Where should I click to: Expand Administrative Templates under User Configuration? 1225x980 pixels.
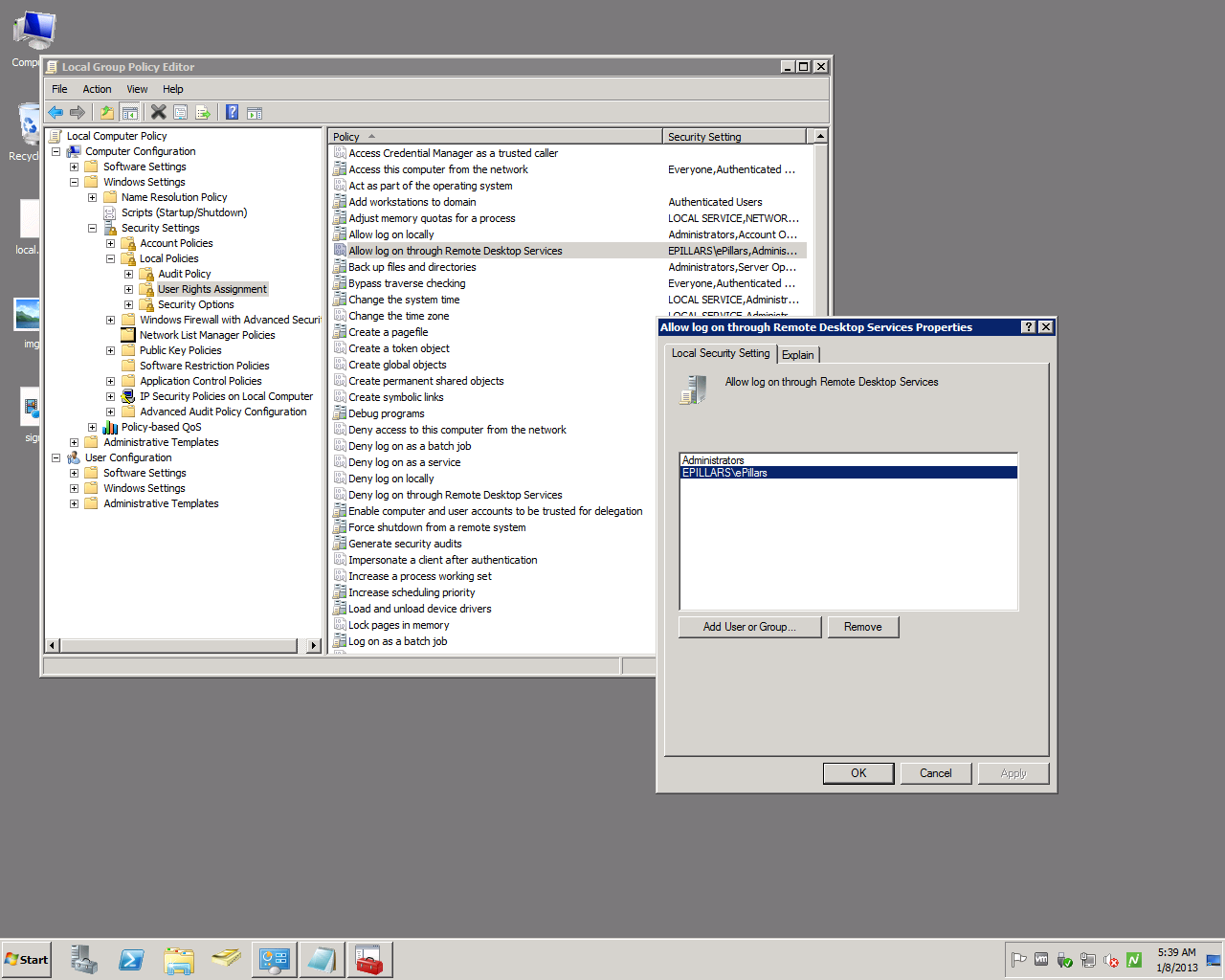74,503
